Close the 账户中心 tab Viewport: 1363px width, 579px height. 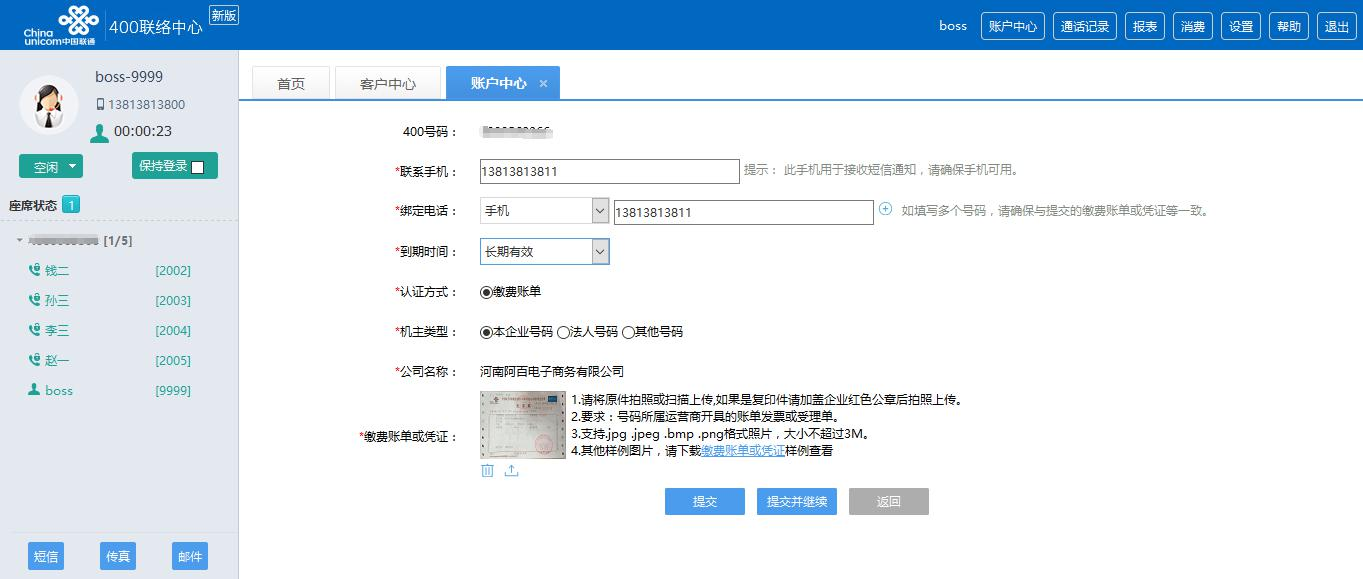pyautogui.click(x=543, y=84)
